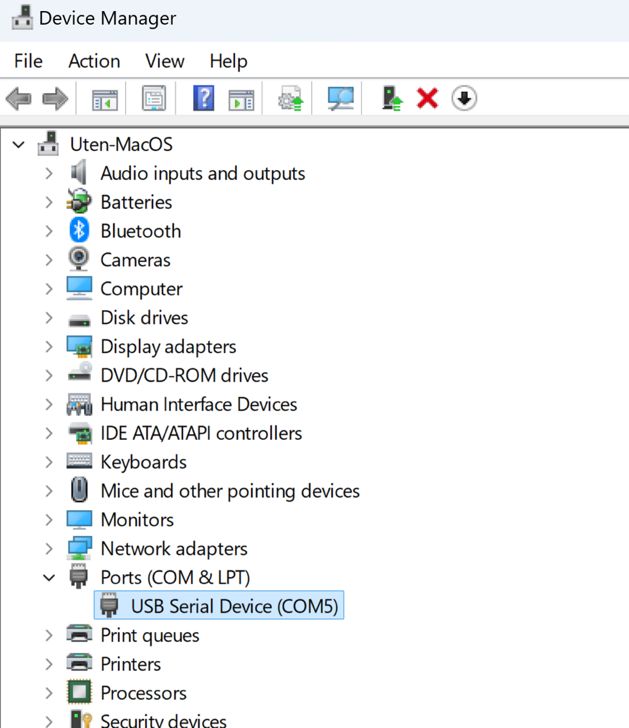The height and width of the screenshot is (728, 629).
Task: Click the Security devices key icon
Action: (x=80, y=719)
